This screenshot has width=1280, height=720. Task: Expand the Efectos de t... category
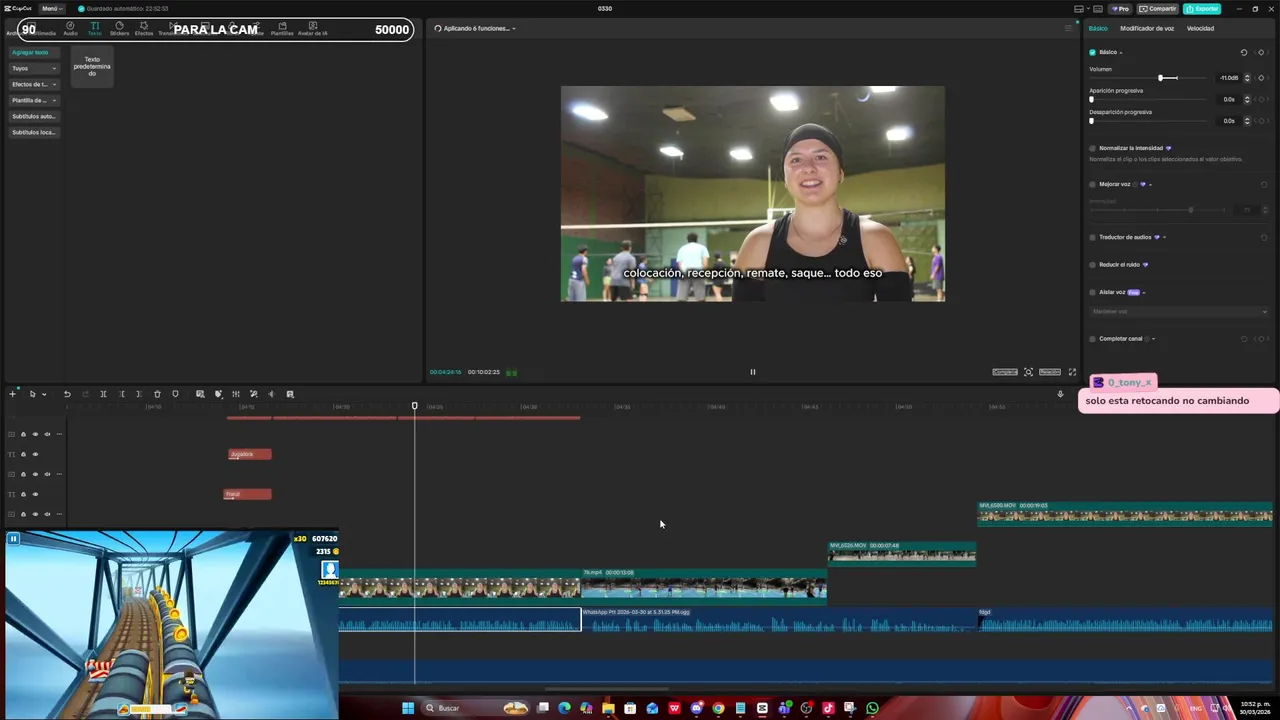tap(34, 84)
